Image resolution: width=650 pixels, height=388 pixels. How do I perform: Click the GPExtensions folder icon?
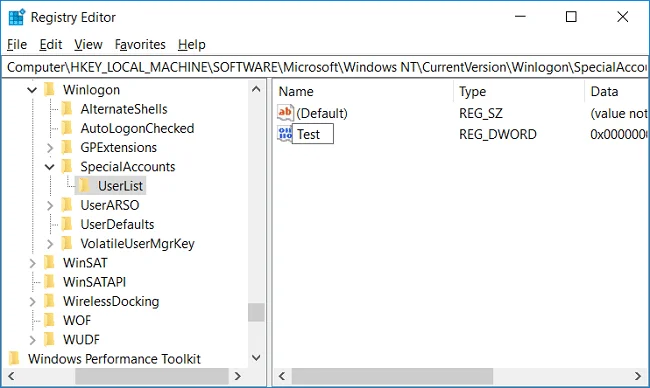point(67,147)
